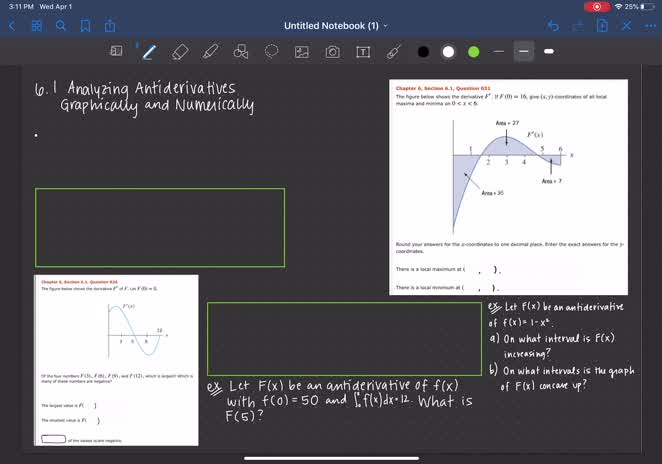
Task: Select the Shapes tool
Action: coord(241,51)
